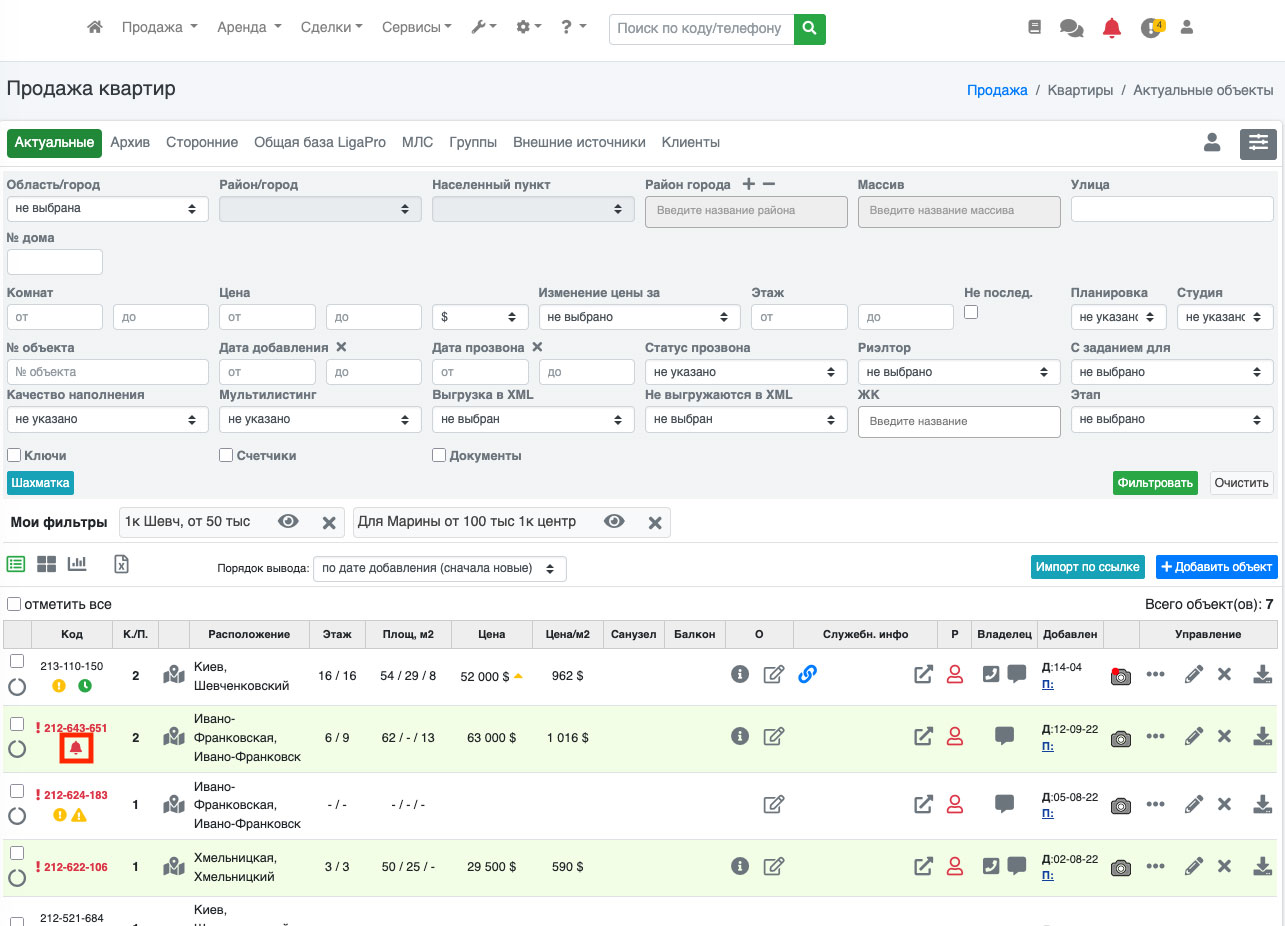The height and width of the screenshot is (926, 1285).
Task: Open the filter settings sliders icon
Action: [x=1258, y=144]
